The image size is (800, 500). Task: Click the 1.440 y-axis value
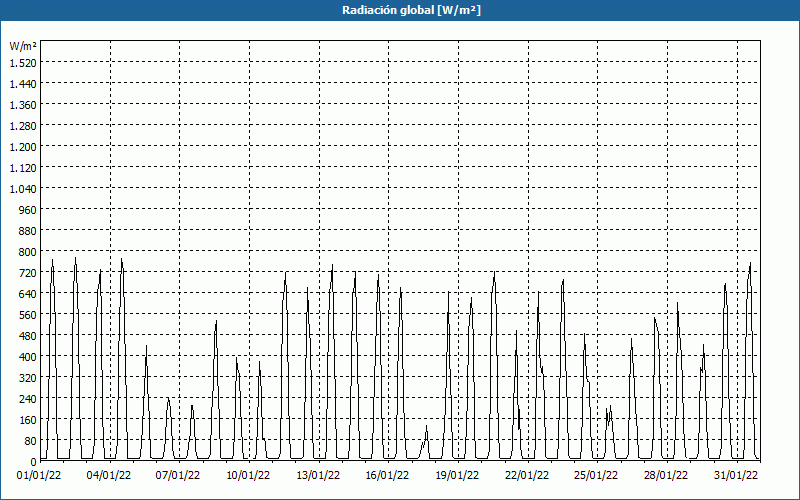click(x=23, y=84)
